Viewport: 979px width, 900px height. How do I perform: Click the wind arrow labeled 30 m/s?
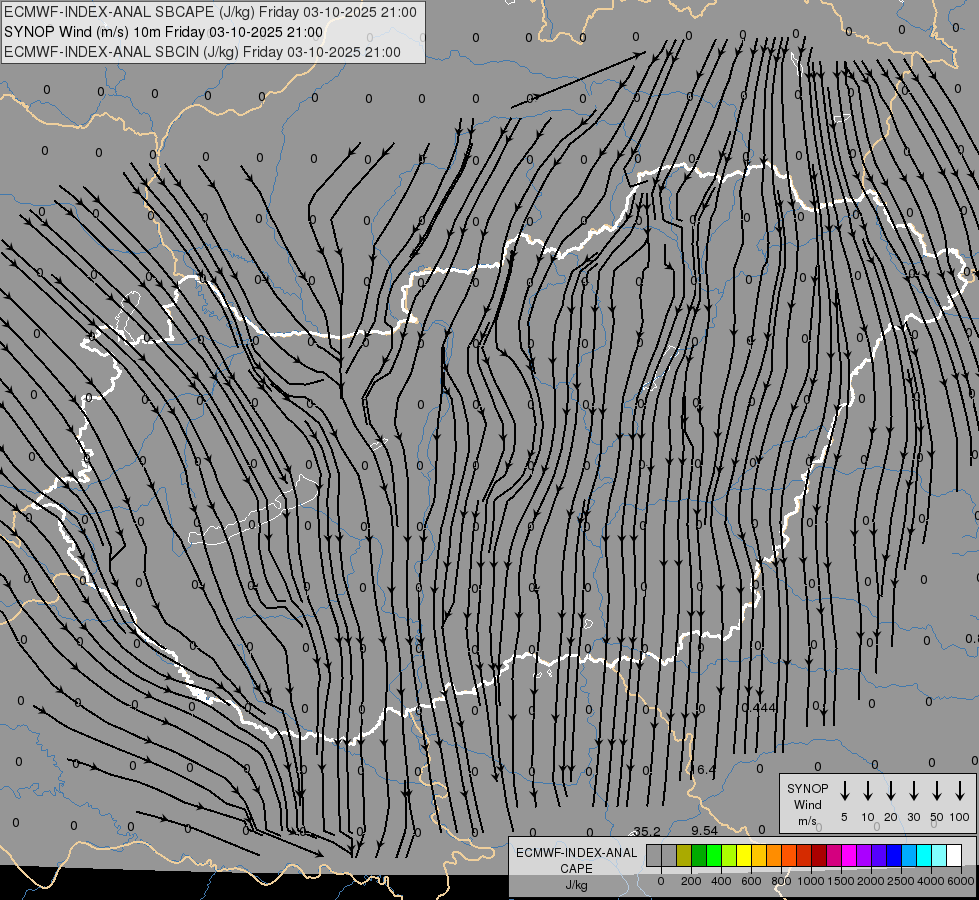pos(913,790)
